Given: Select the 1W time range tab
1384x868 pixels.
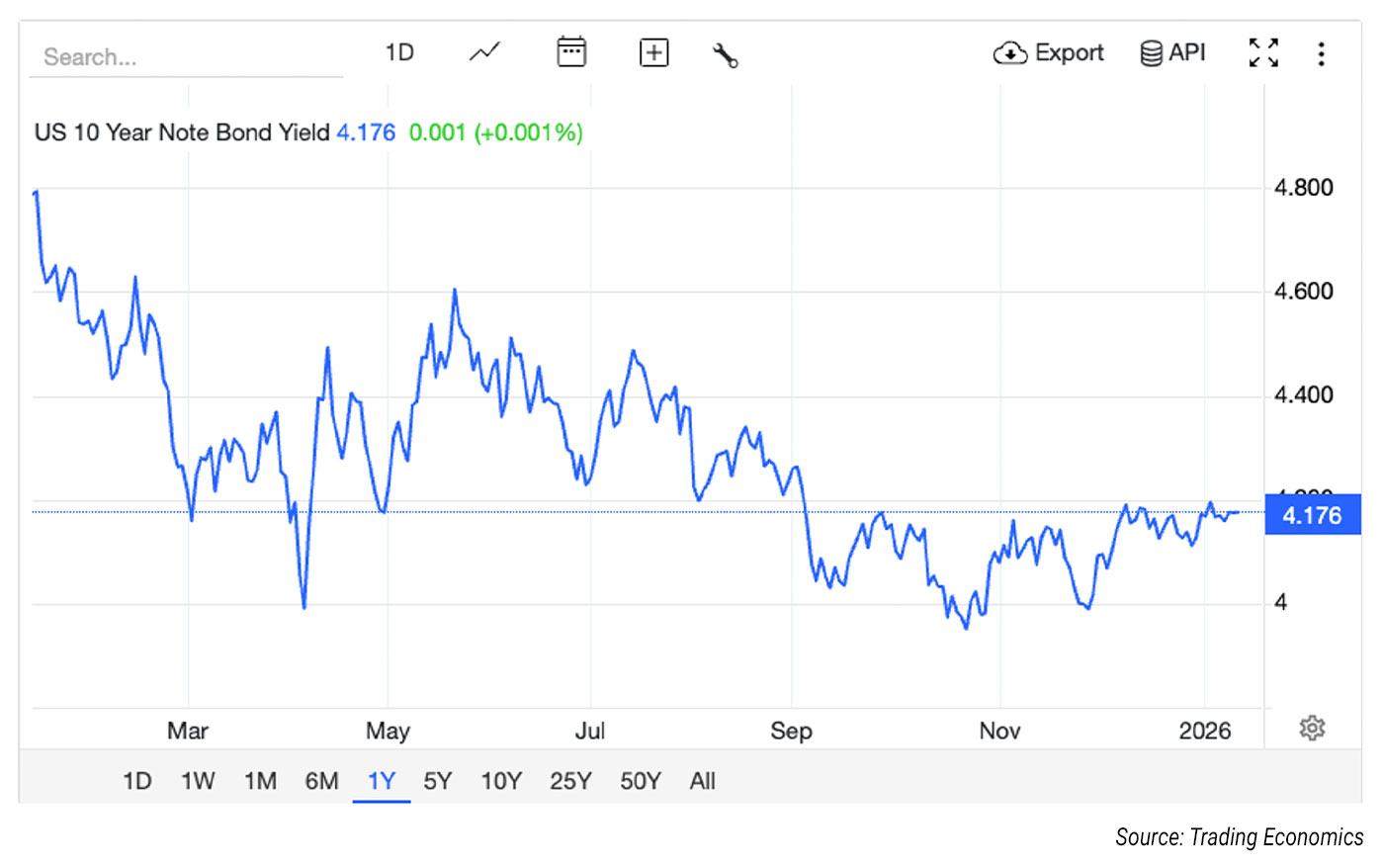Looking at the screenshot, I should (198, 781).
